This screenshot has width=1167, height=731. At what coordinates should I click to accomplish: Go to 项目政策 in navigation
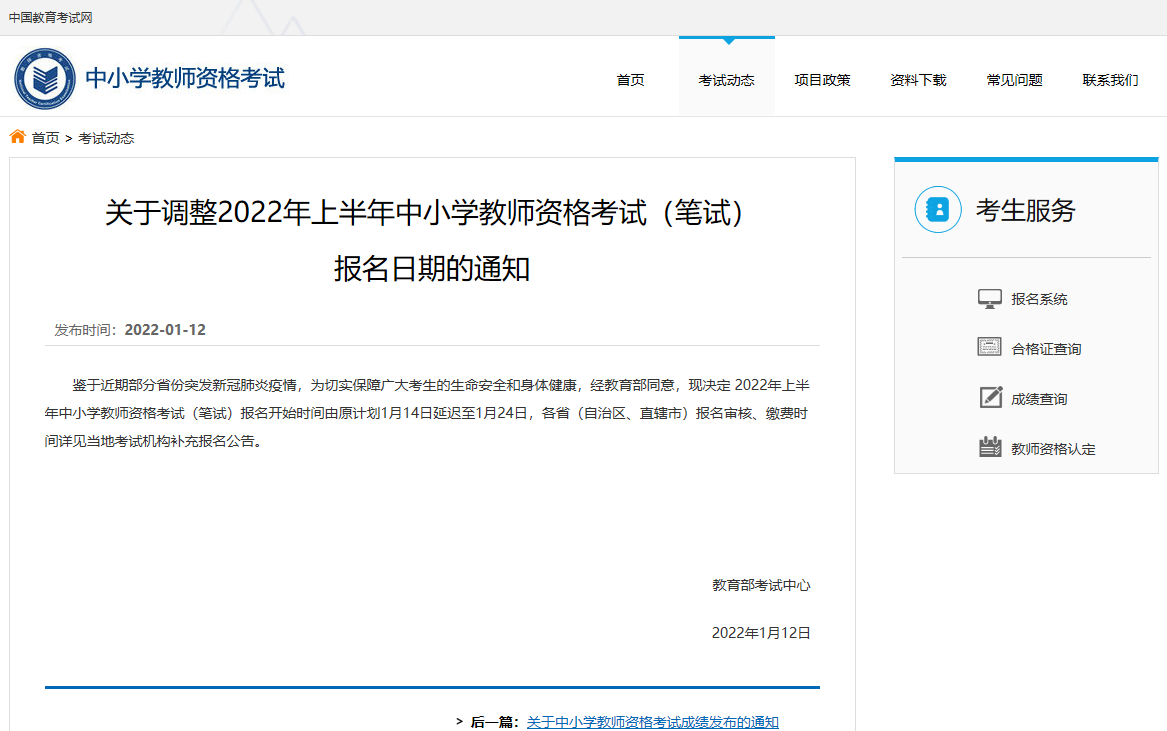[822, 80]
